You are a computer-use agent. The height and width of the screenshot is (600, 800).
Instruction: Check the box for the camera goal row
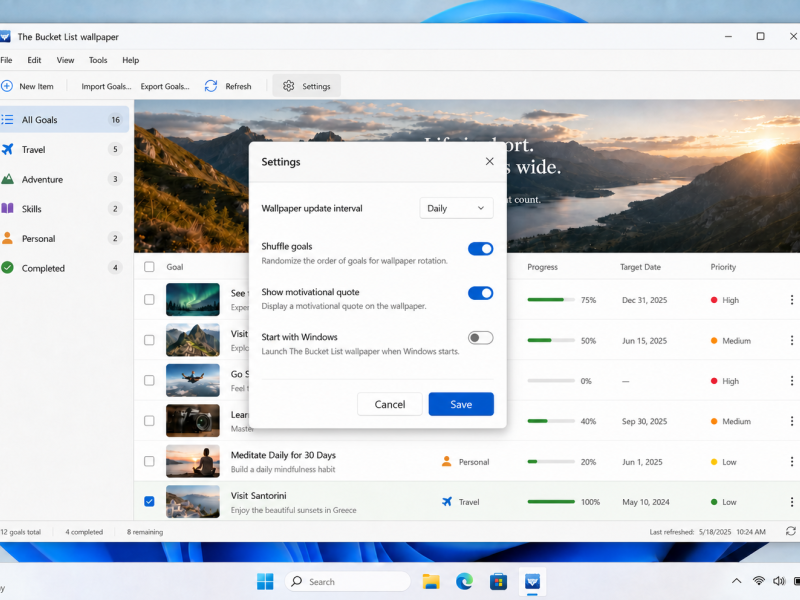149,420
